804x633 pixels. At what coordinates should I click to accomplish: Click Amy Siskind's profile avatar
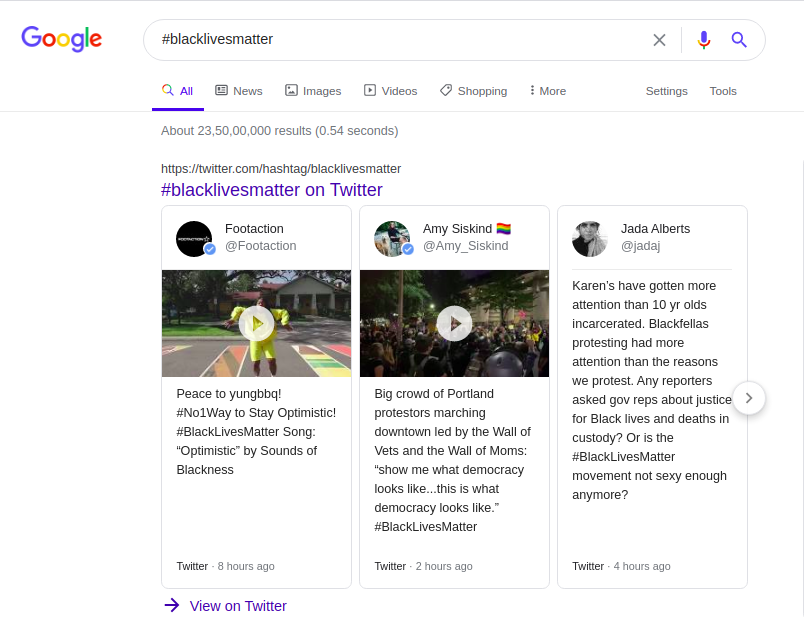(x=393, y=239)
